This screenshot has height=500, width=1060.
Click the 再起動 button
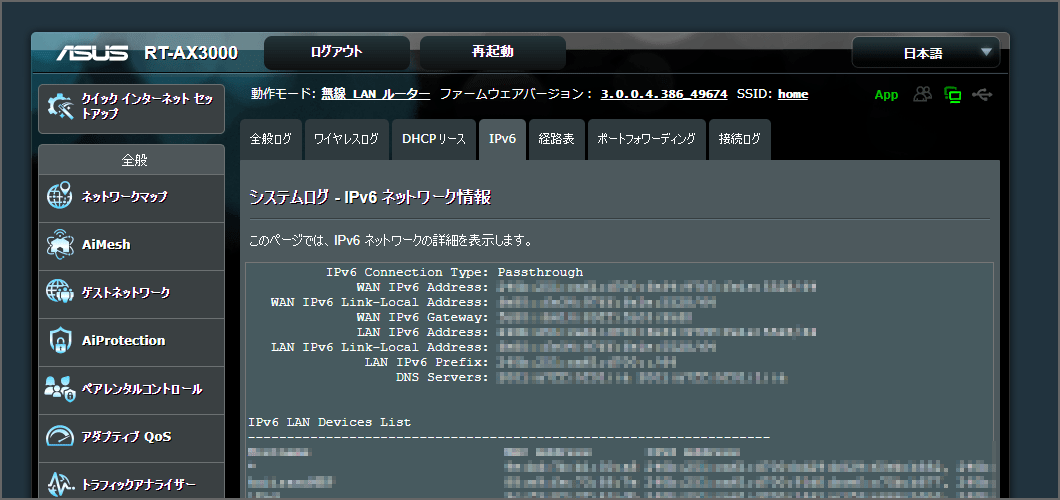(x=493, y=53)
